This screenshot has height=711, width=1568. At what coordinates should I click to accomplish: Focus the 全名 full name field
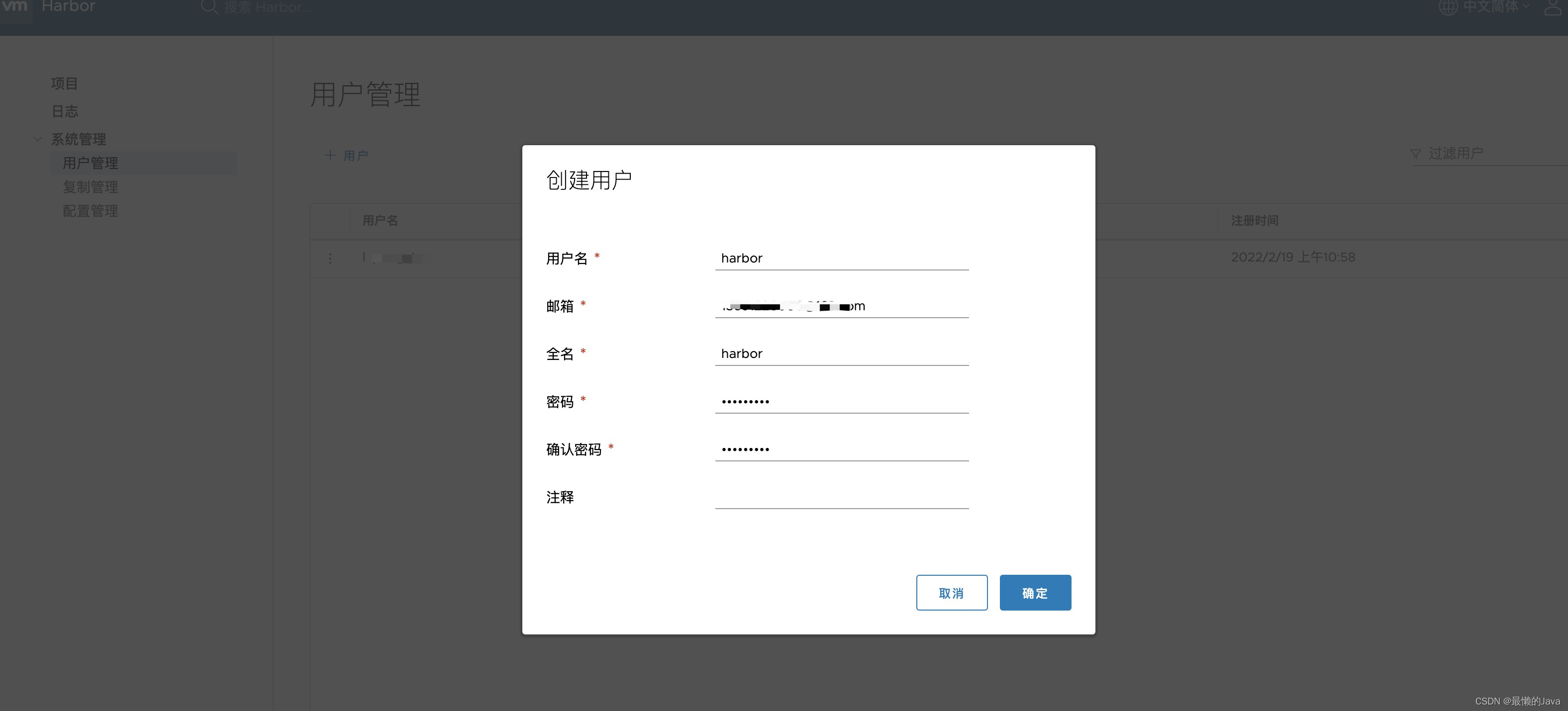[841, 354]
